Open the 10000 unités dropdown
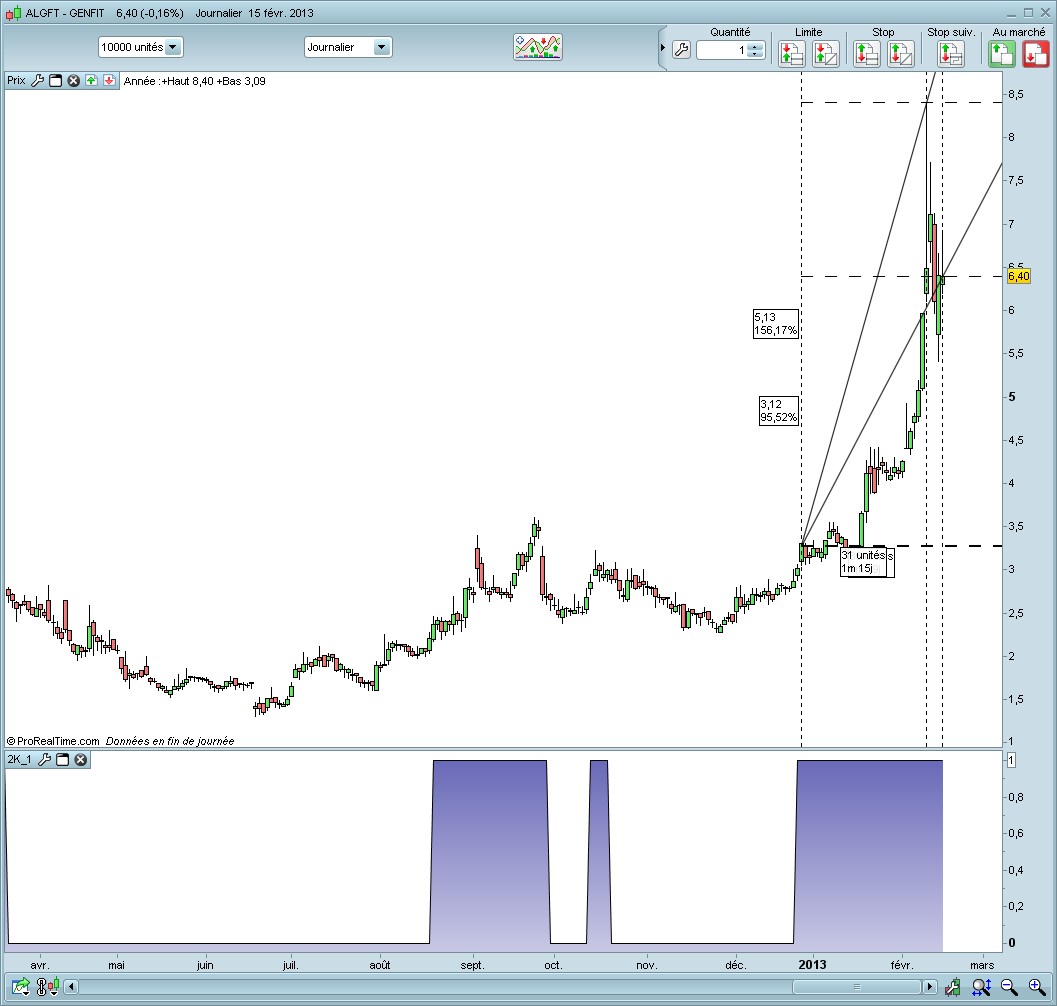Viewport: 1057px width, 1006px height. point(172,47)
